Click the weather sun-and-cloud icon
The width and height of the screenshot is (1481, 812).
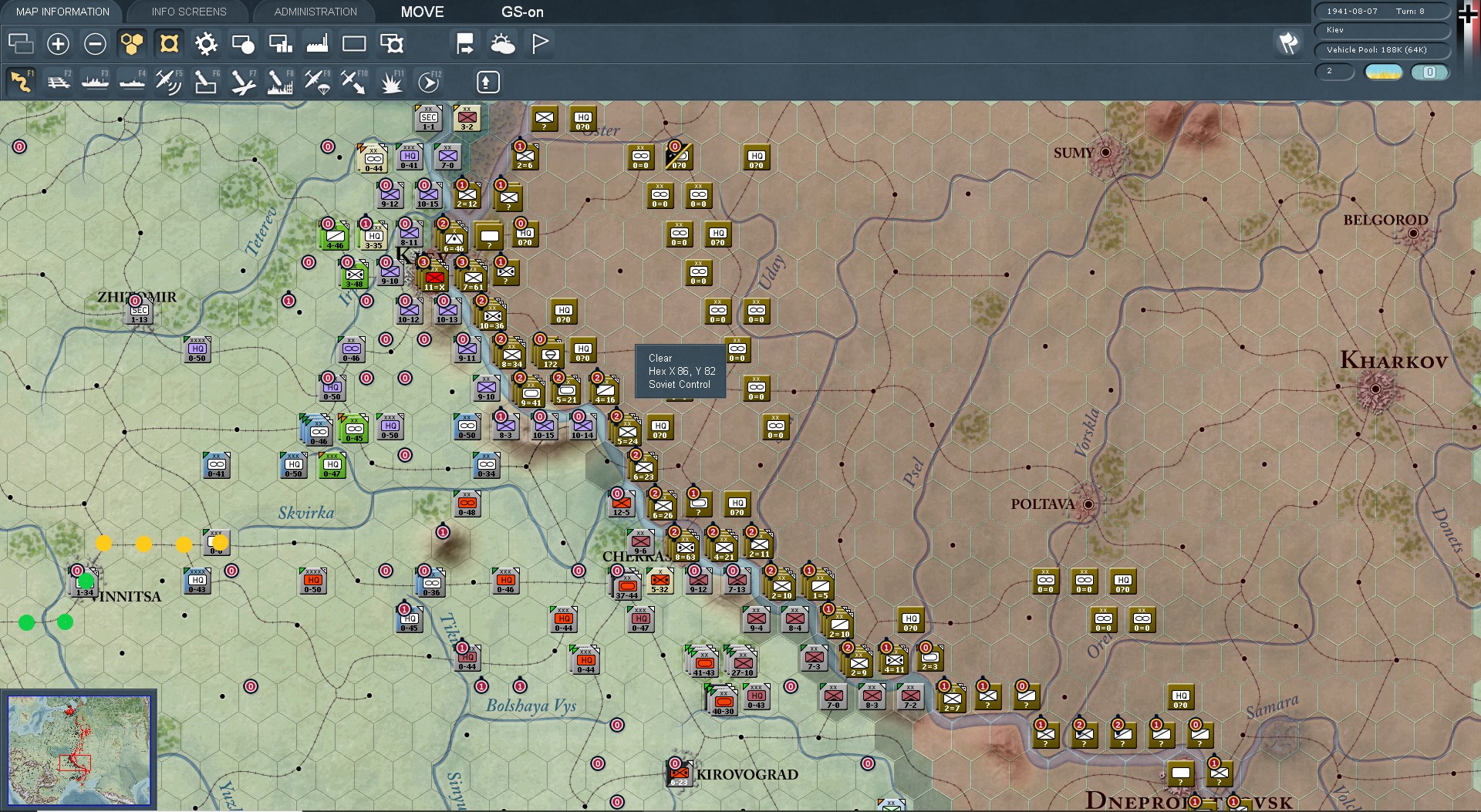point(503,44)
